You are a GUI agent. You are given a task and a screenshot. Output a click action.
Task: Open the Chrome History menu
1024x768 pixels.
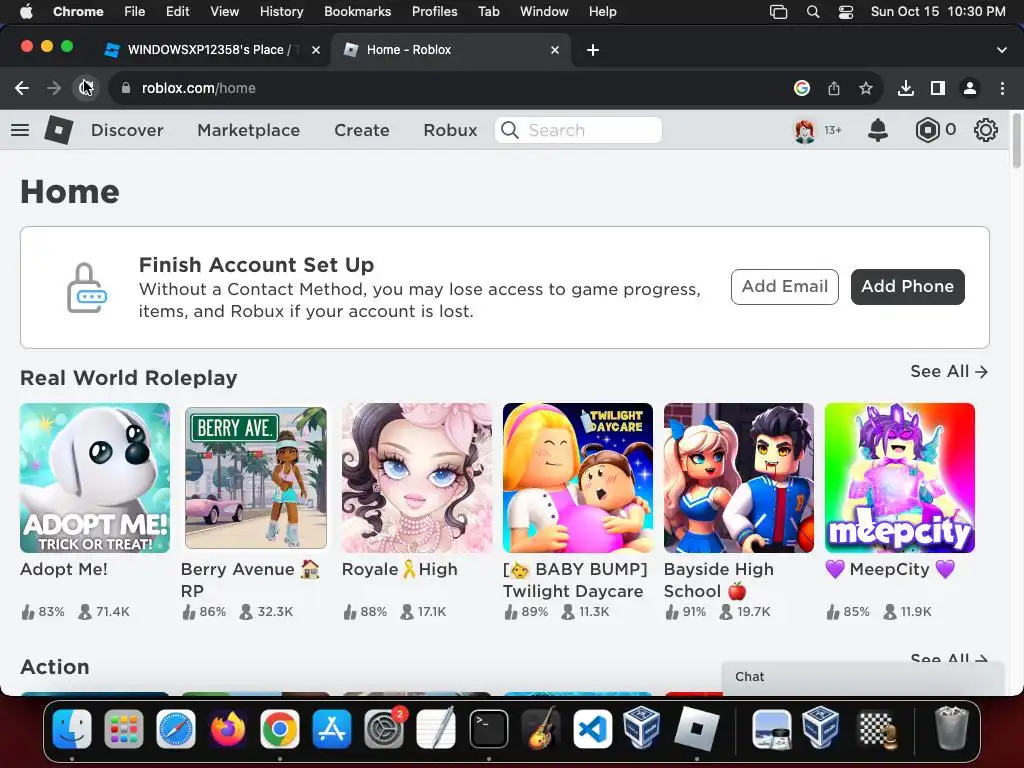pyautogui.click(x=281, y=12)
